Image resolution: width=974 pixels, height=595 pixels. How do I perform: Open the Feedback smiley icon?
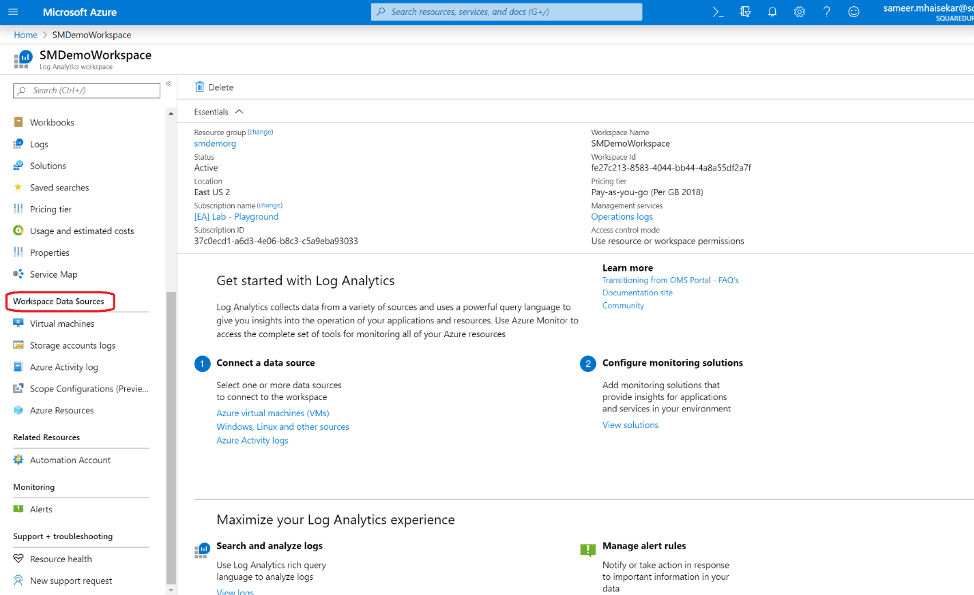[854, 12]
